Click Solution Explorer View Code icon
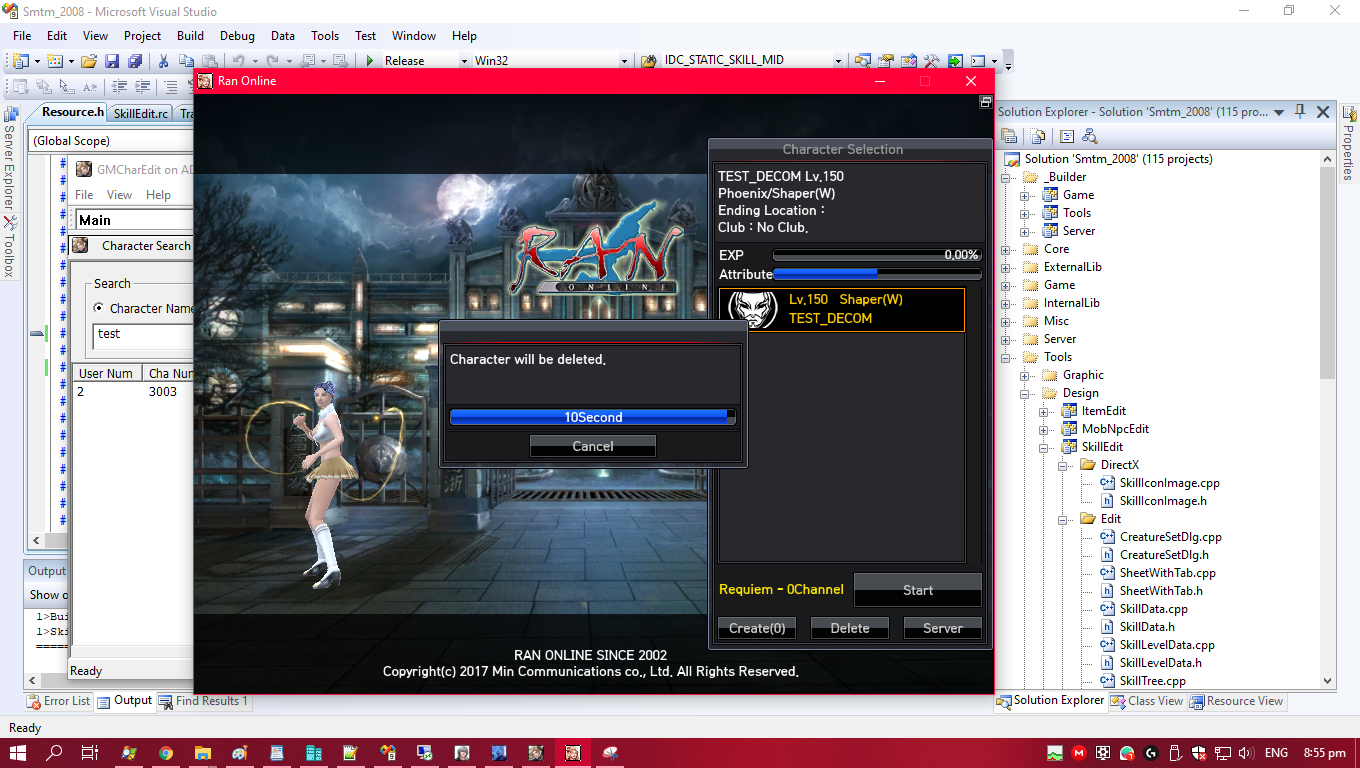The height and width of the screenshot is (768, 1360). [1067, 136]
